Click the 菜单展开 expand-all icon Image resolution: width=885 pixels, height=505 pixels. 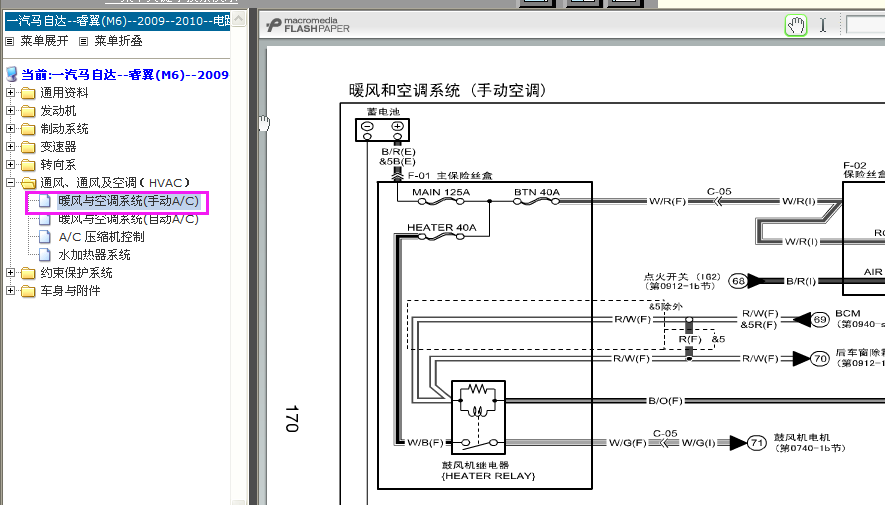tap(10, 41)
